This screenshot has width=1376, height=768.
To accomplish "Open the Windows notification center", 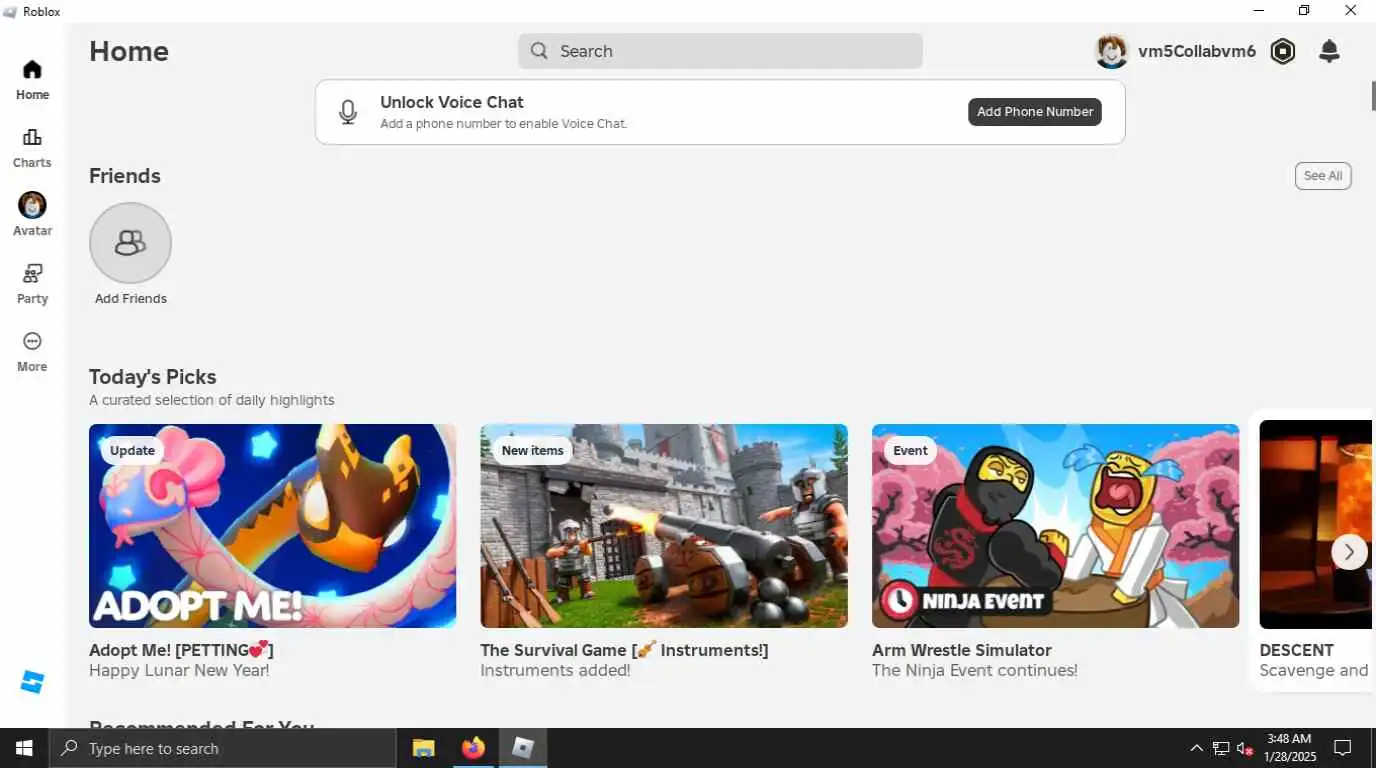I will click(x=1343, y=748).
